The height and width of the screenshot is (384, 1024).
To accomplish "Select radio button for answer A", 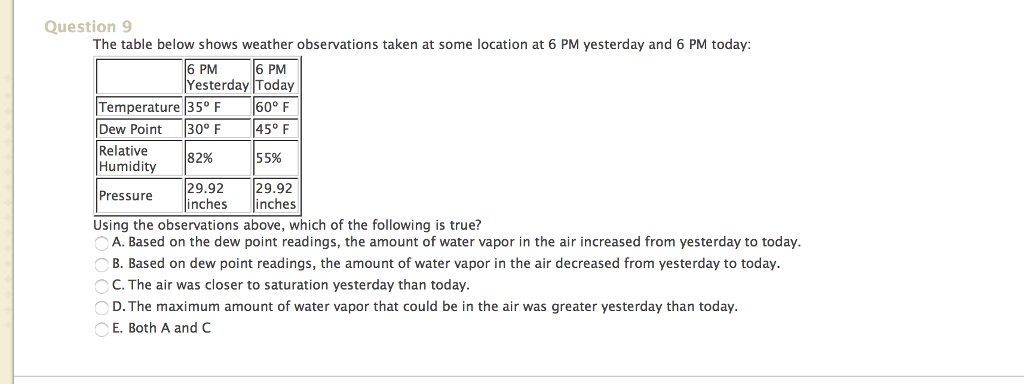I will 101,244.
